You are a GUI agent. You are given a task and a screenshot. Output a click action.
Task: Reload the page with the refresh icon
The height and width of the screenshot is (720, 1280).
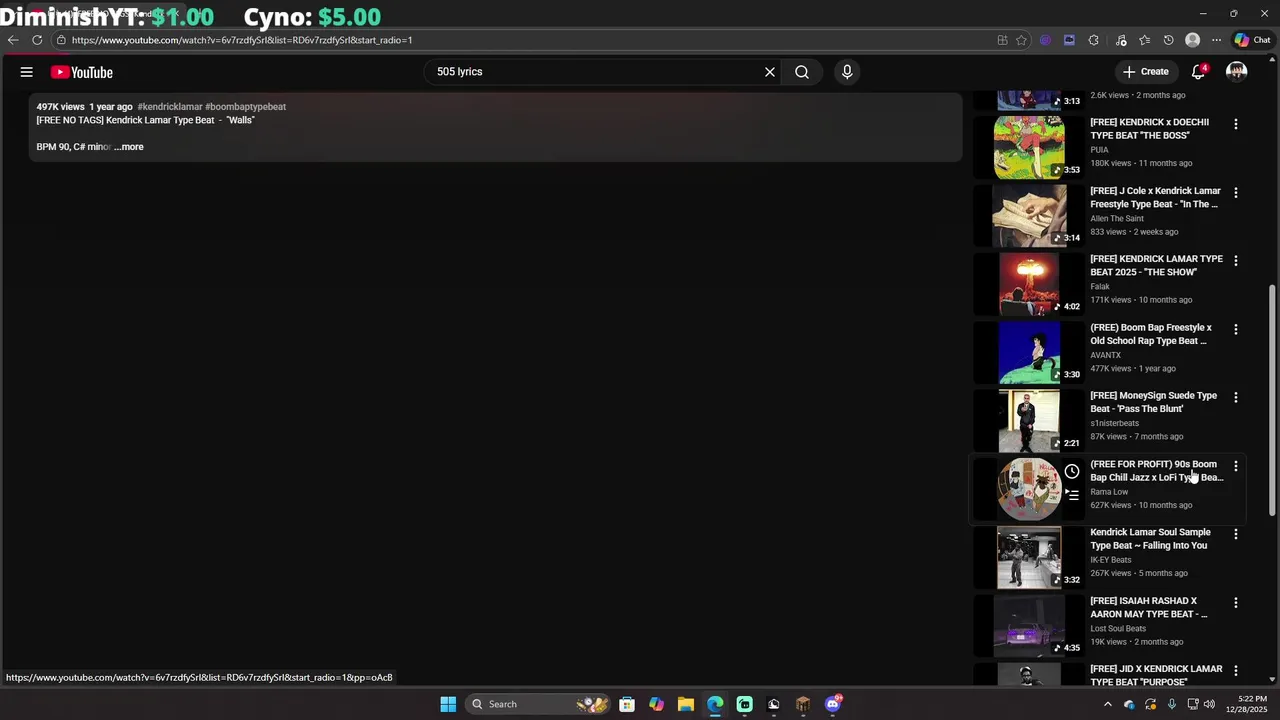[37, 40]
